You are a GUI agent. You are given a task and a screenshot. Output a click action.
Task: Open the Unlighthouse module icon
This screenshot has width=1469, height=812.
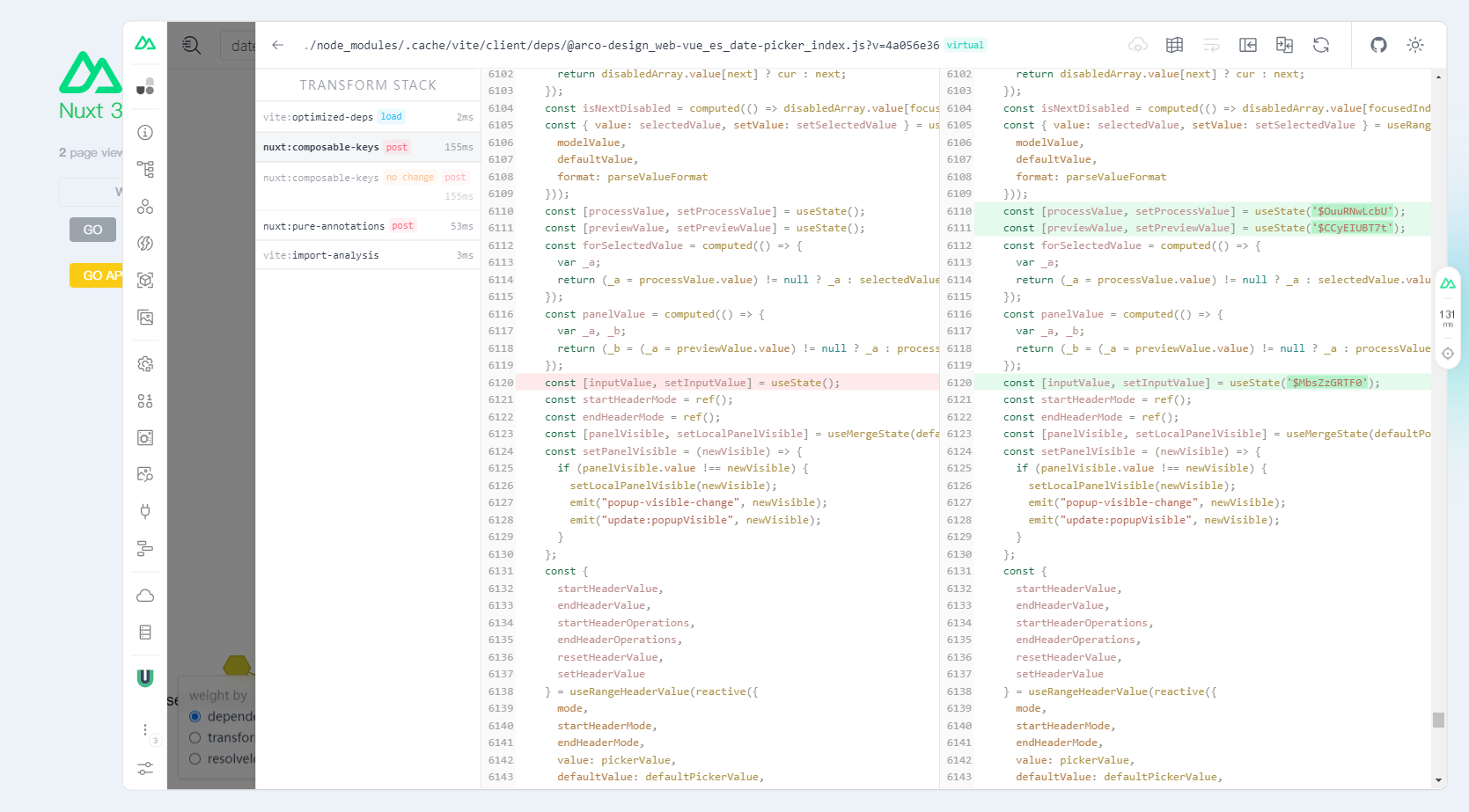(145, 677)
